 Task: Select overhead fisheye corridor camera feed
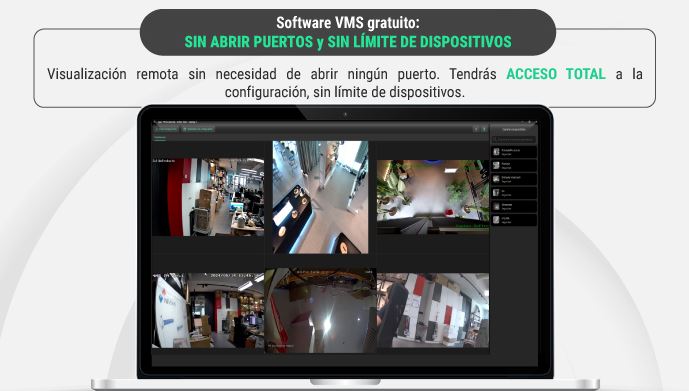[320, 197]
